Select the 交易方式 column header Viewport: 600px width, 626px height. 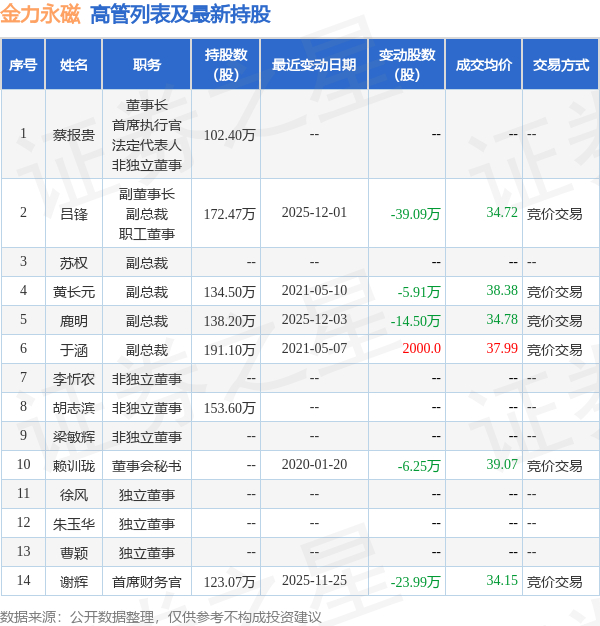coord(561,65)
